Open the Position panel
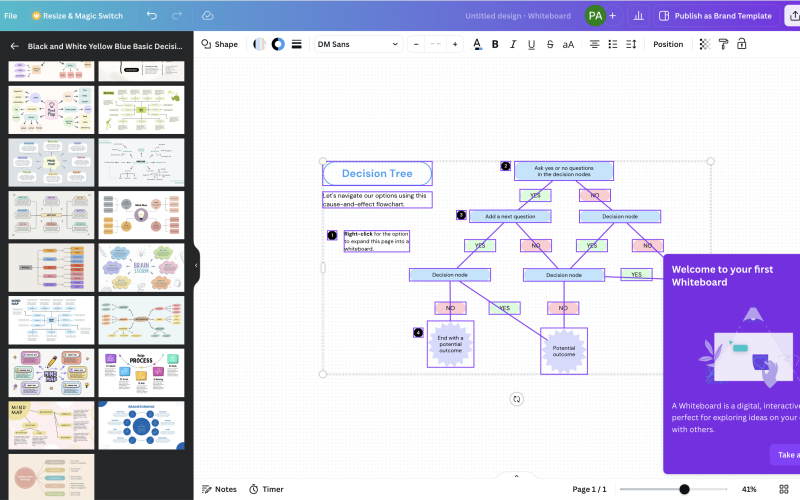Viewport: 800px width, 500px height. [x=668, y=44]
